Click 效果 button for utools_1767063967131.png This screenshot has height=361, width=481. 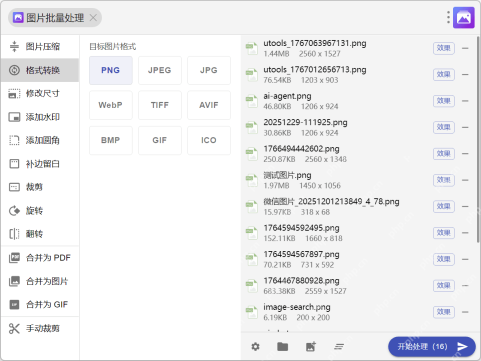(444, 48)
